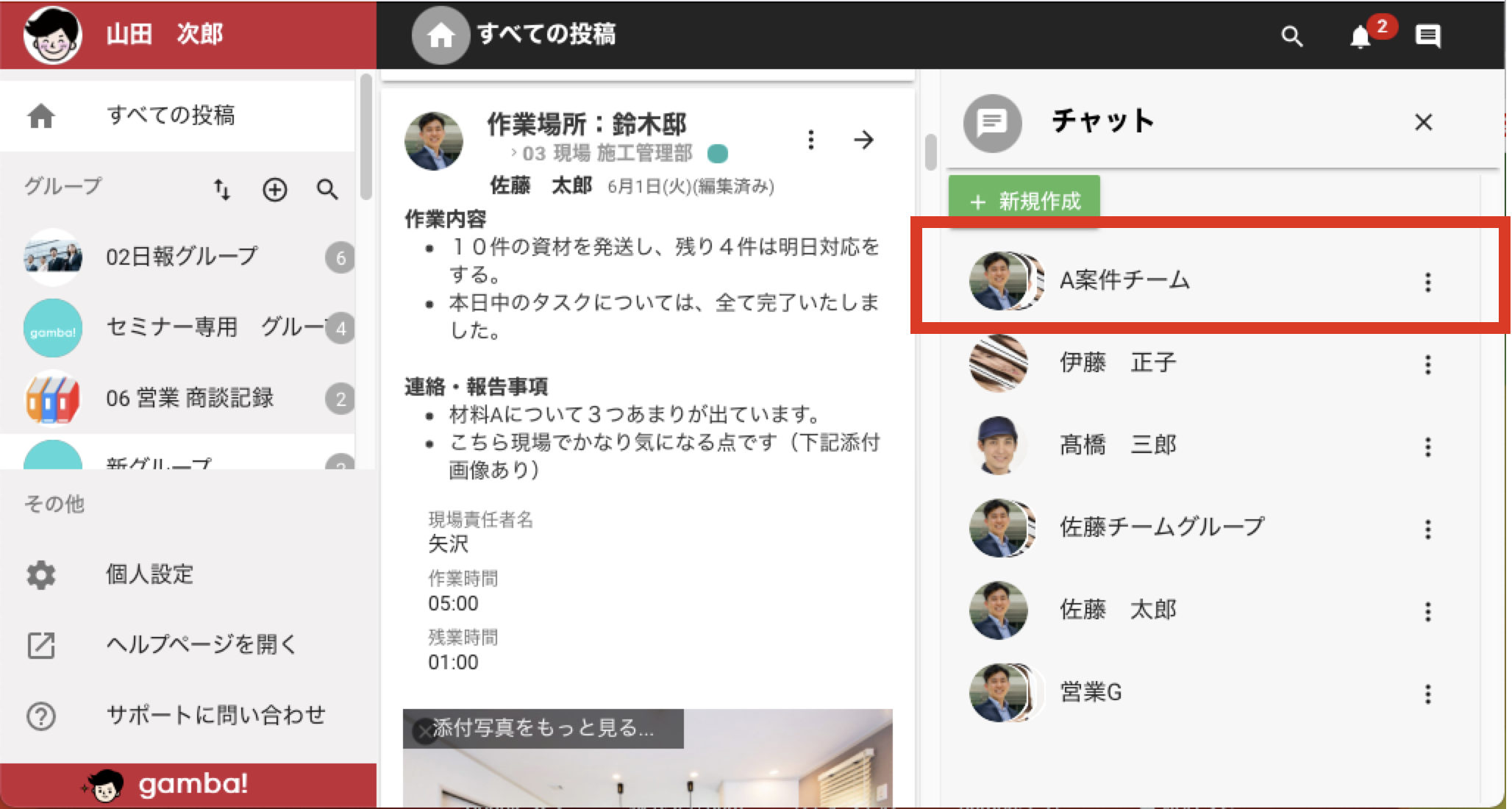Click the 佐藤 太郎 avatar on the post

pos(434,141)
